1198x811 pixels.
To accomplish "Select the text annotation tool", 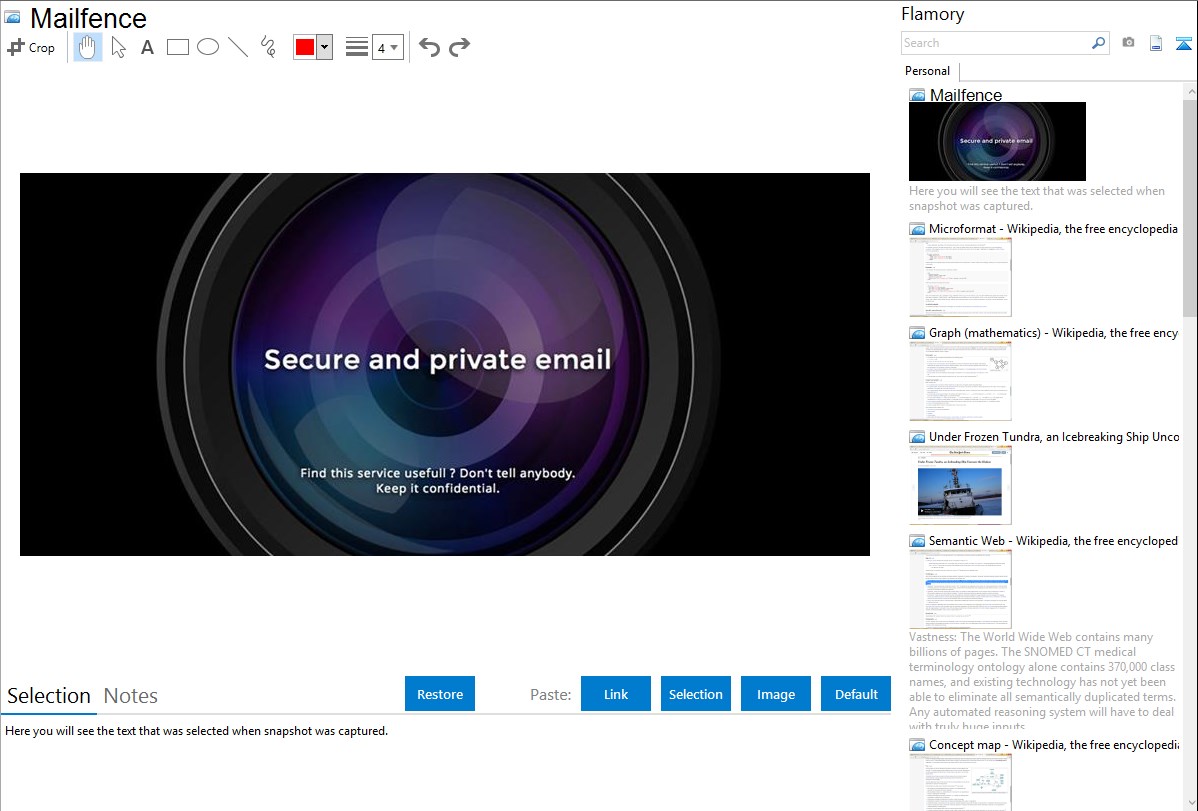I will pos(147,47).
